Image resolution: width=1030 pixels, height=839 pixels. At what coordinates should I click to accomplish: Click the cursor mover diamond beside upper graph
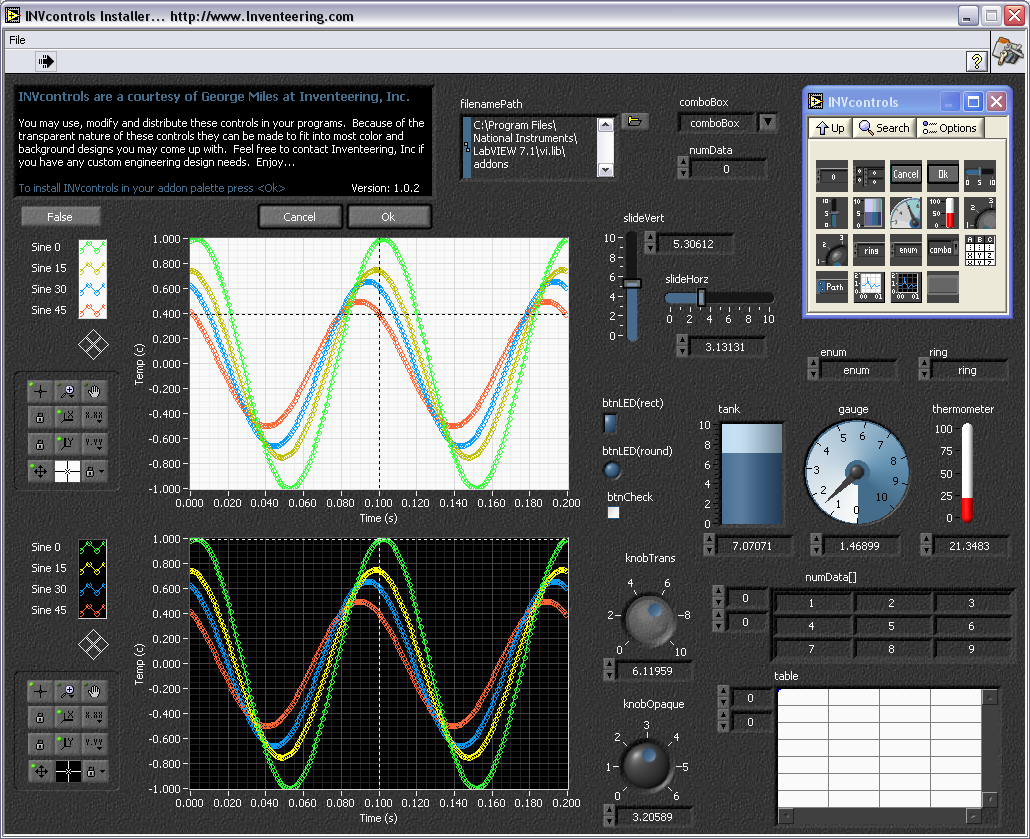93,344
